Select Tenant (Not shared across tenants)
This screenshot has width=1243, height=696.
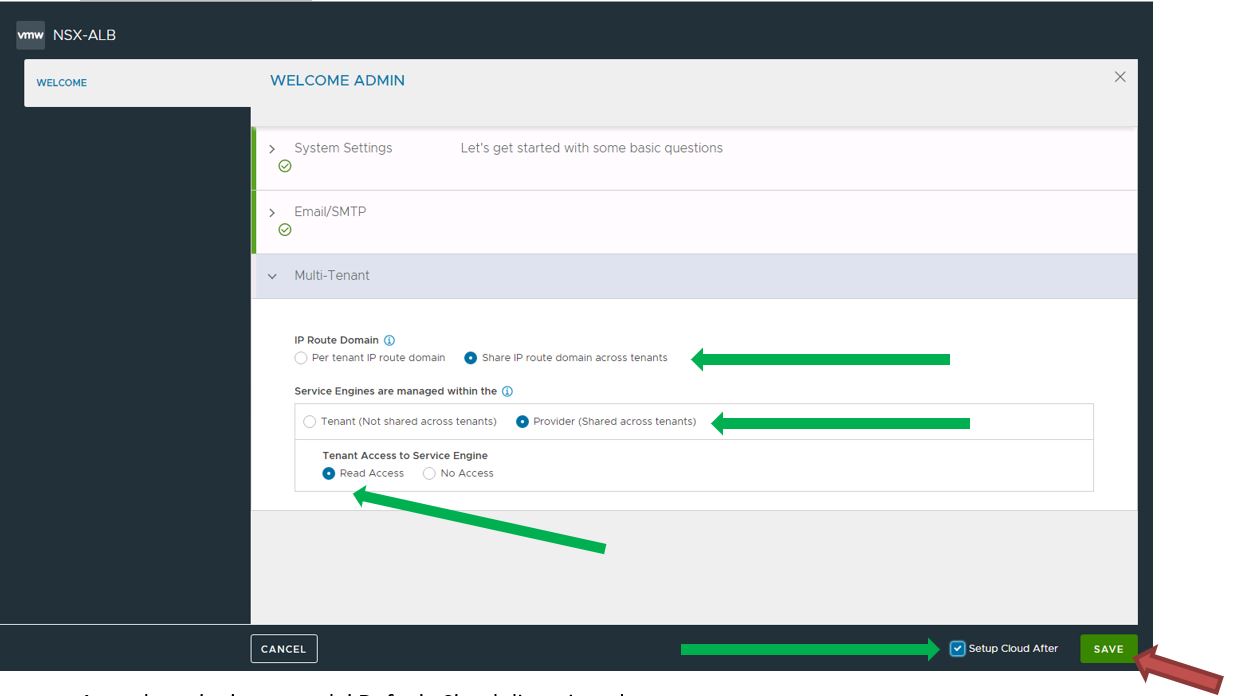[310, 422]
